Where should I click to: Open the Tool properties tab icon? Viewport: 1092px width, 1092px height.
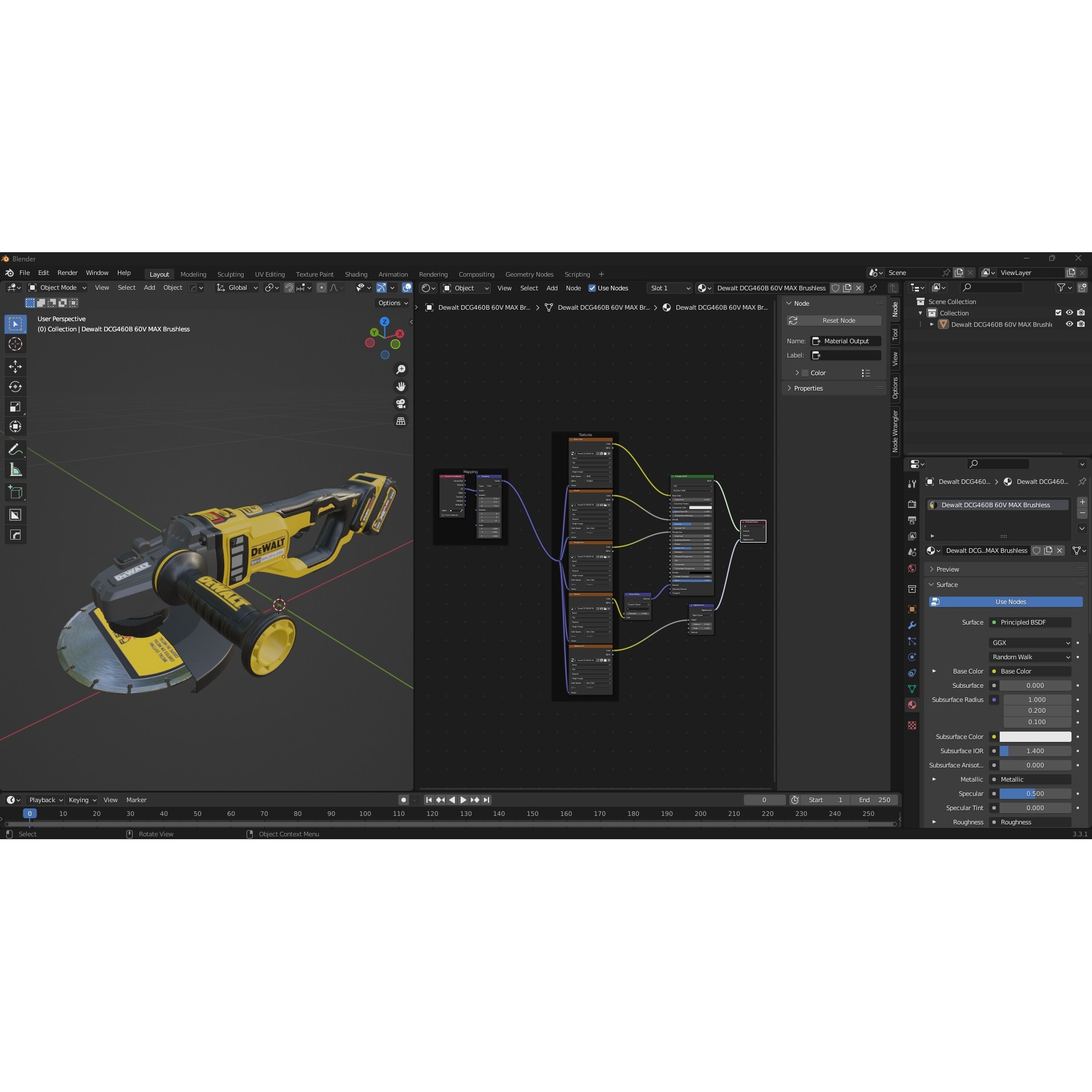point(912,484)
